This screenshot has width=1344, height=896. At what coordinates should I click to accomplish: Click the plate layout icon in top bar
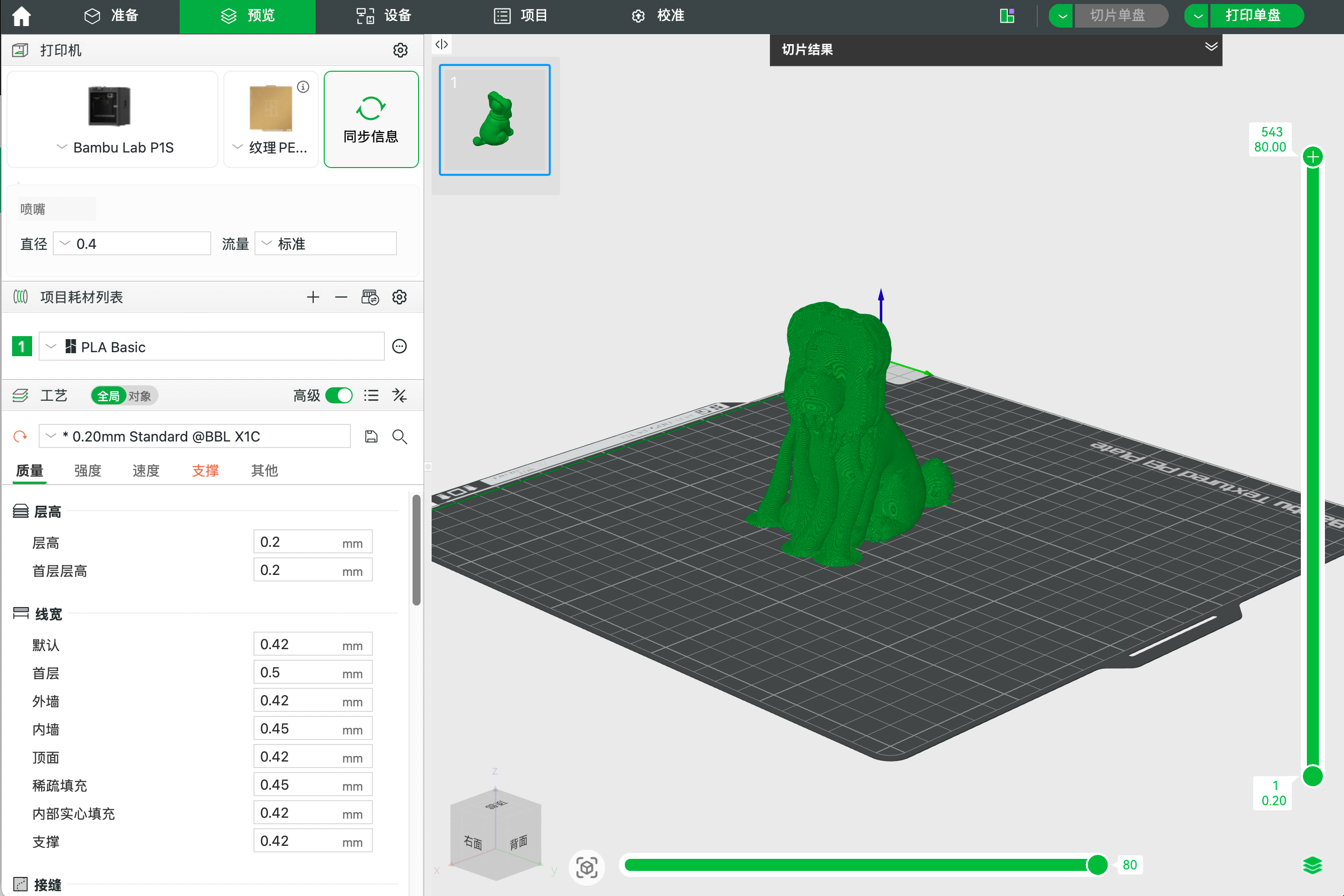[x=1007, y=16]
